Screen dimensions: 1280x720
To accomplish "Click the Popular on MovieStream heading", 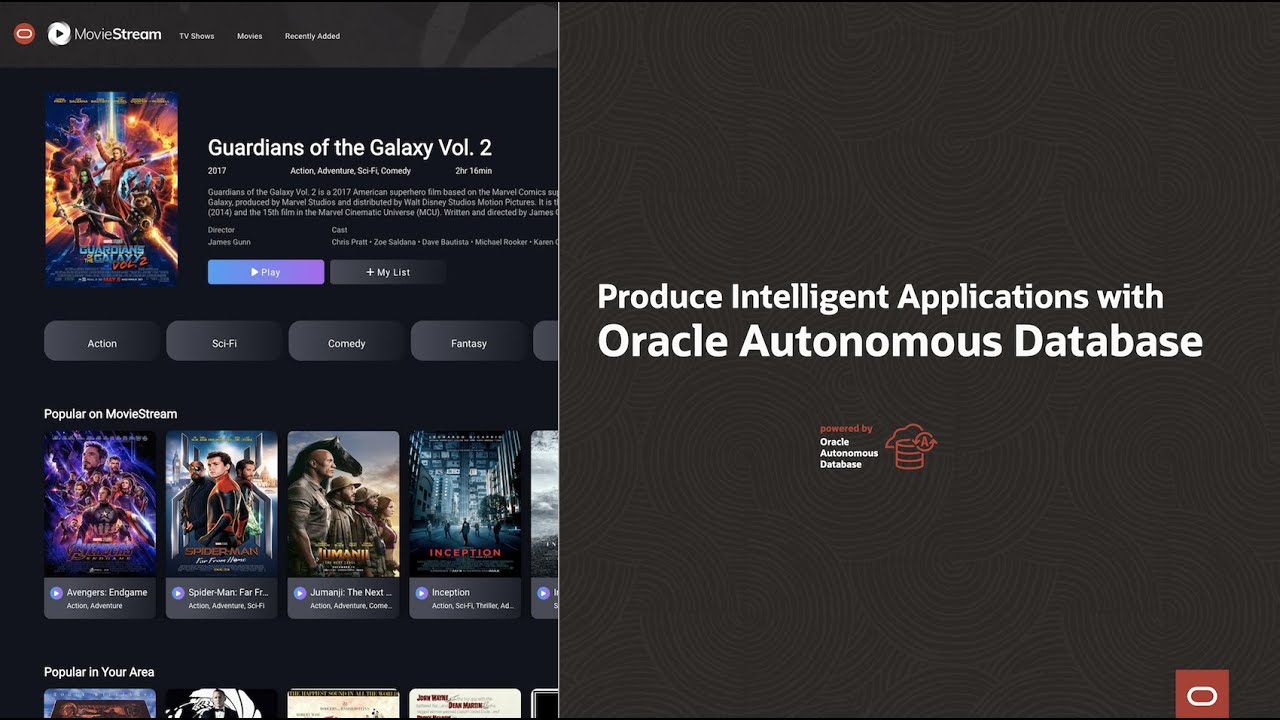I will [x=111, y=414].
